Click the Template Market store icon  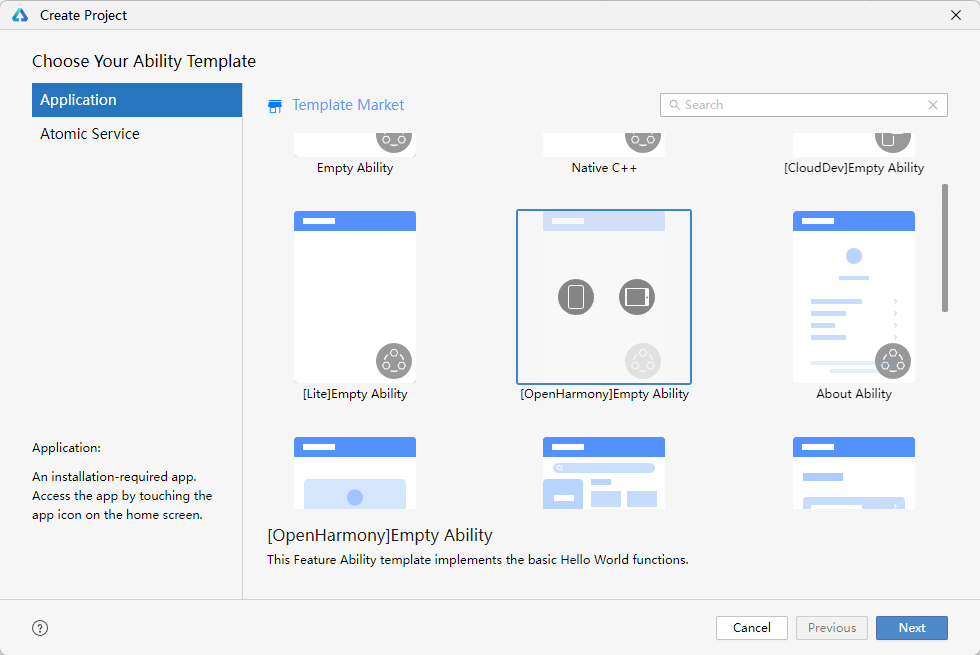[x=275, y=106]
